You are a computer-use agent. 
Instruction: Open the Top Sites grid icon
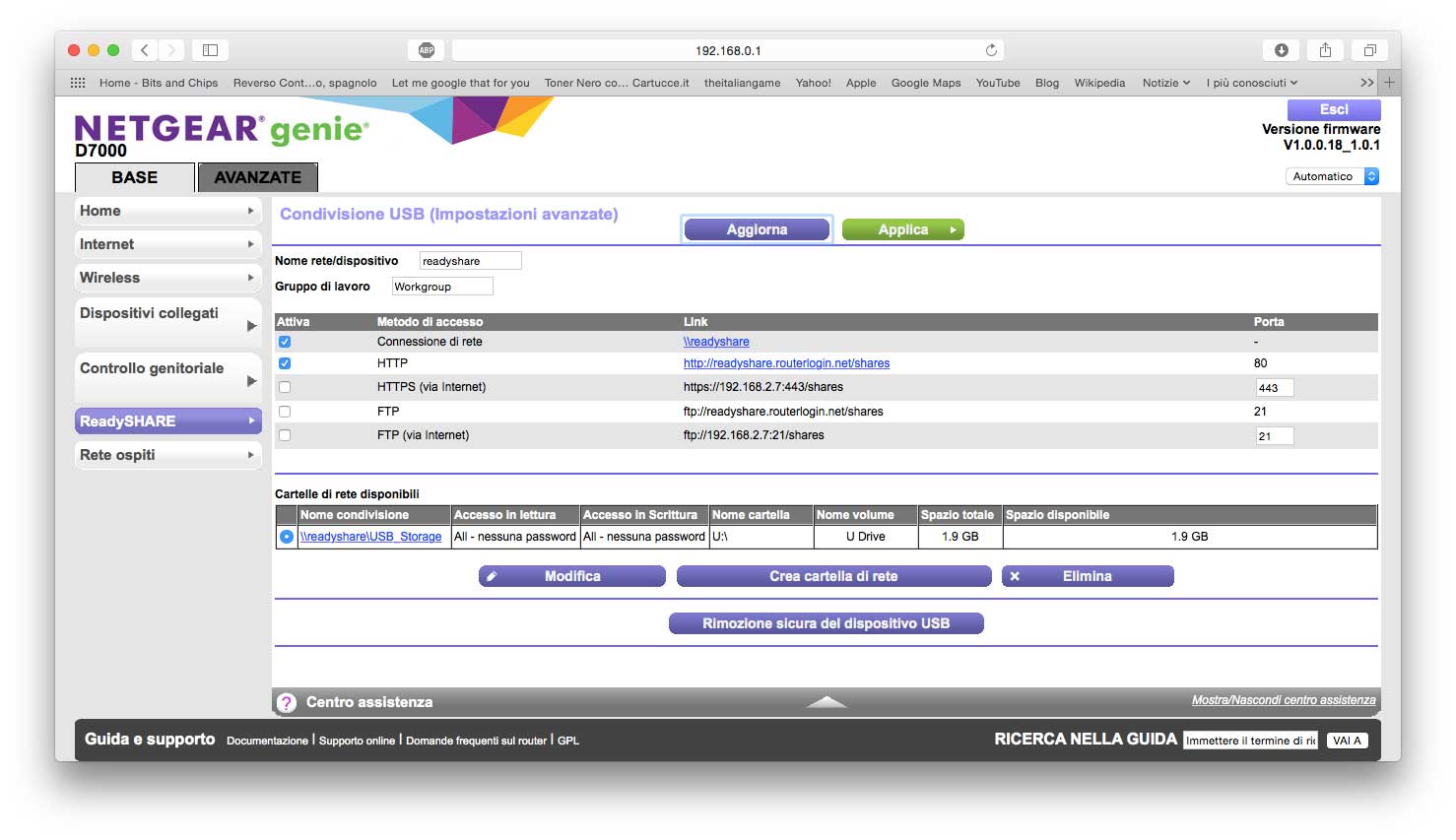coord(78,83)
